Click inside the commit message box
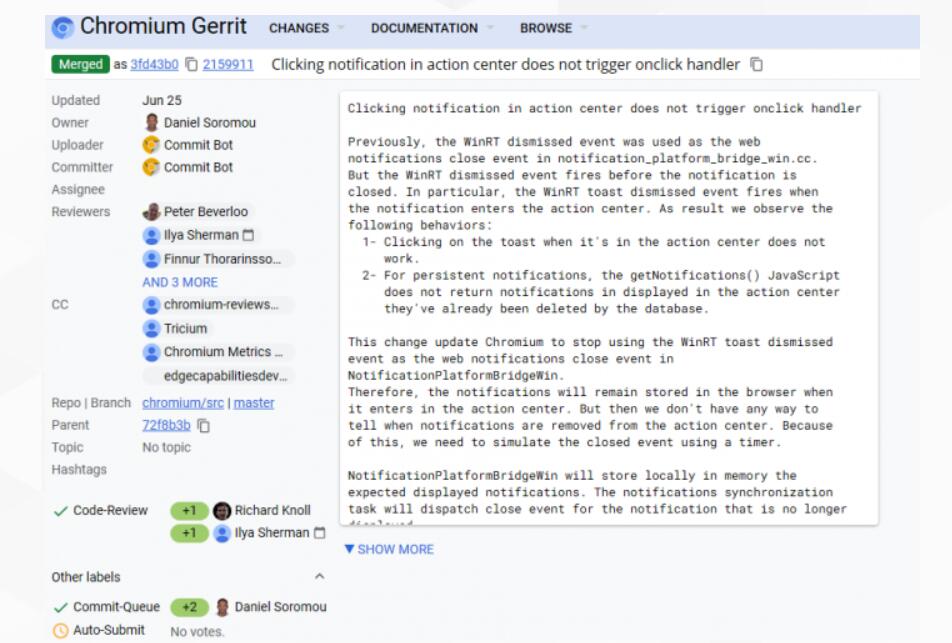 [609, 308]
